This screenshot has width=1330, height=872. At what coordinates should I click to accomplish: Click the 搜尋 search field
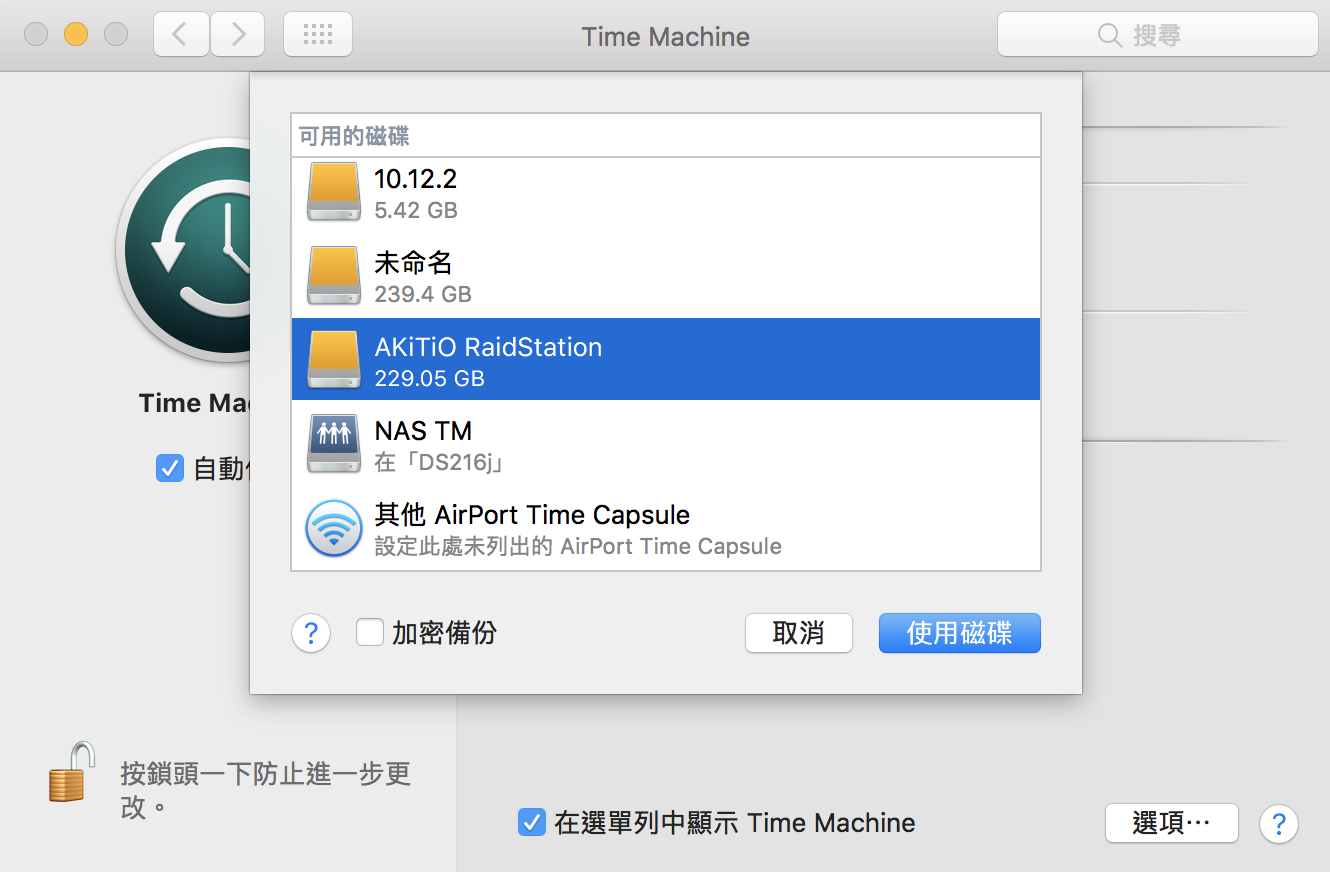pyautogui.click(x=1157, y=35)
